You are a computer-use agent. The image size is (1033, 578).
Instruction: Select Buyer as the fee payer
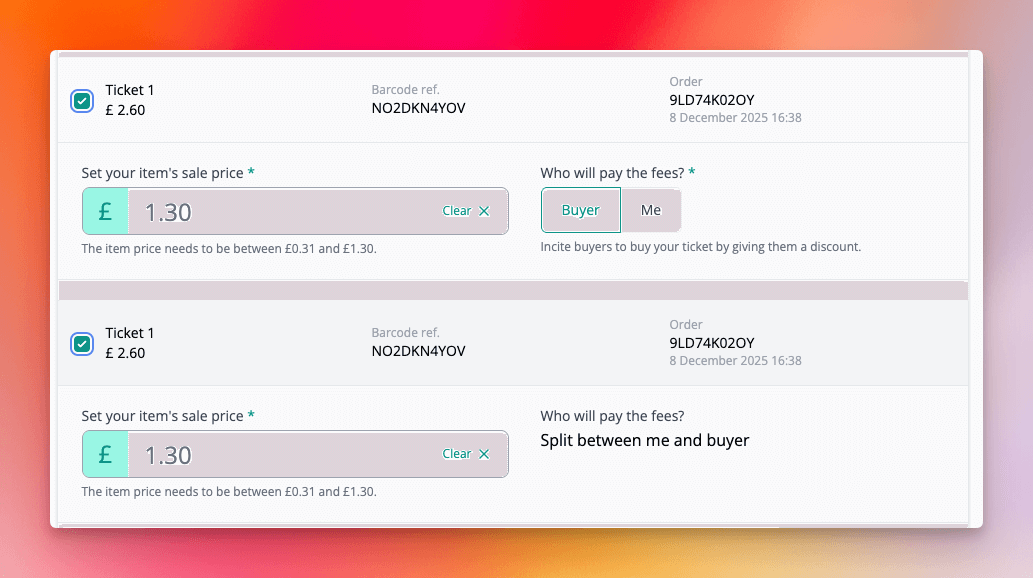click(580, 210)
